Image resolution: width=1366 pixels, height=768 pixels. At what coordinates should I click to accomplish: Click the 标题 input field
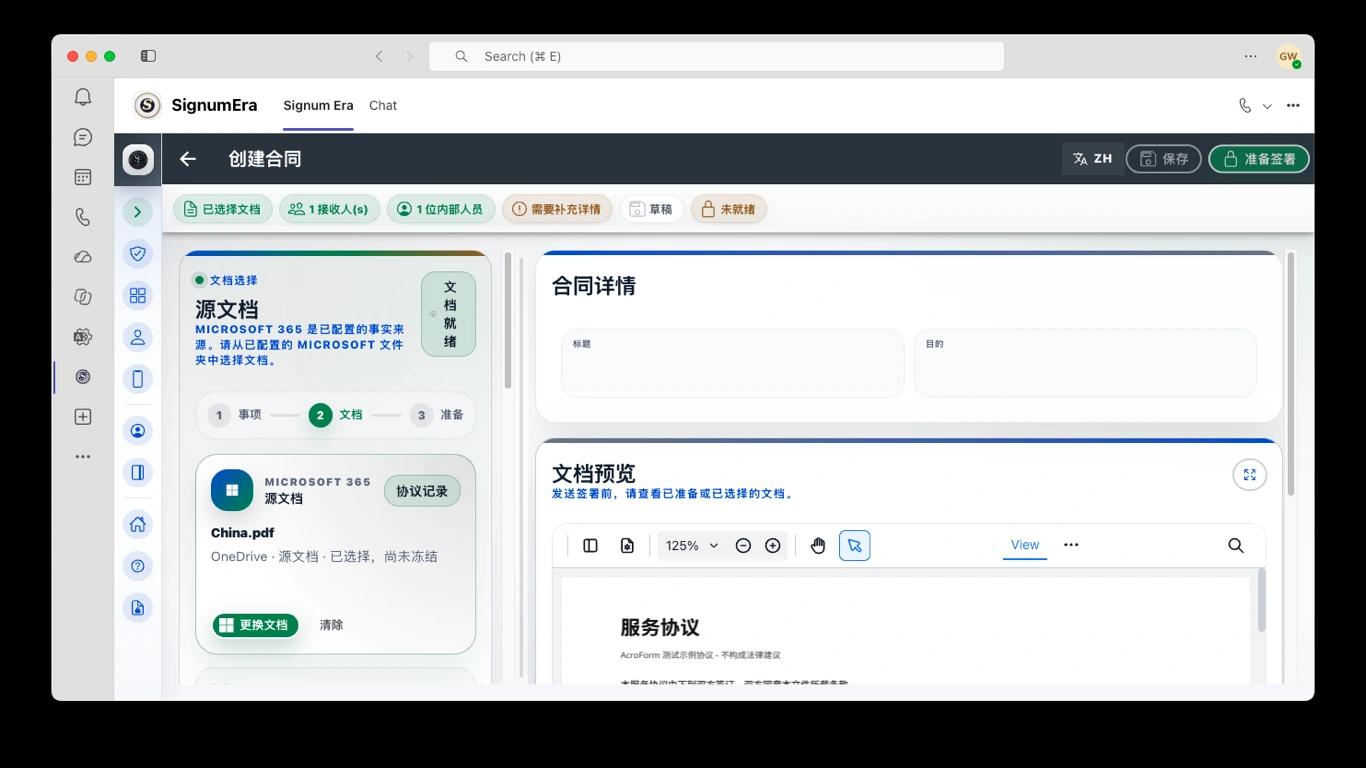click(x=733, y=363)
